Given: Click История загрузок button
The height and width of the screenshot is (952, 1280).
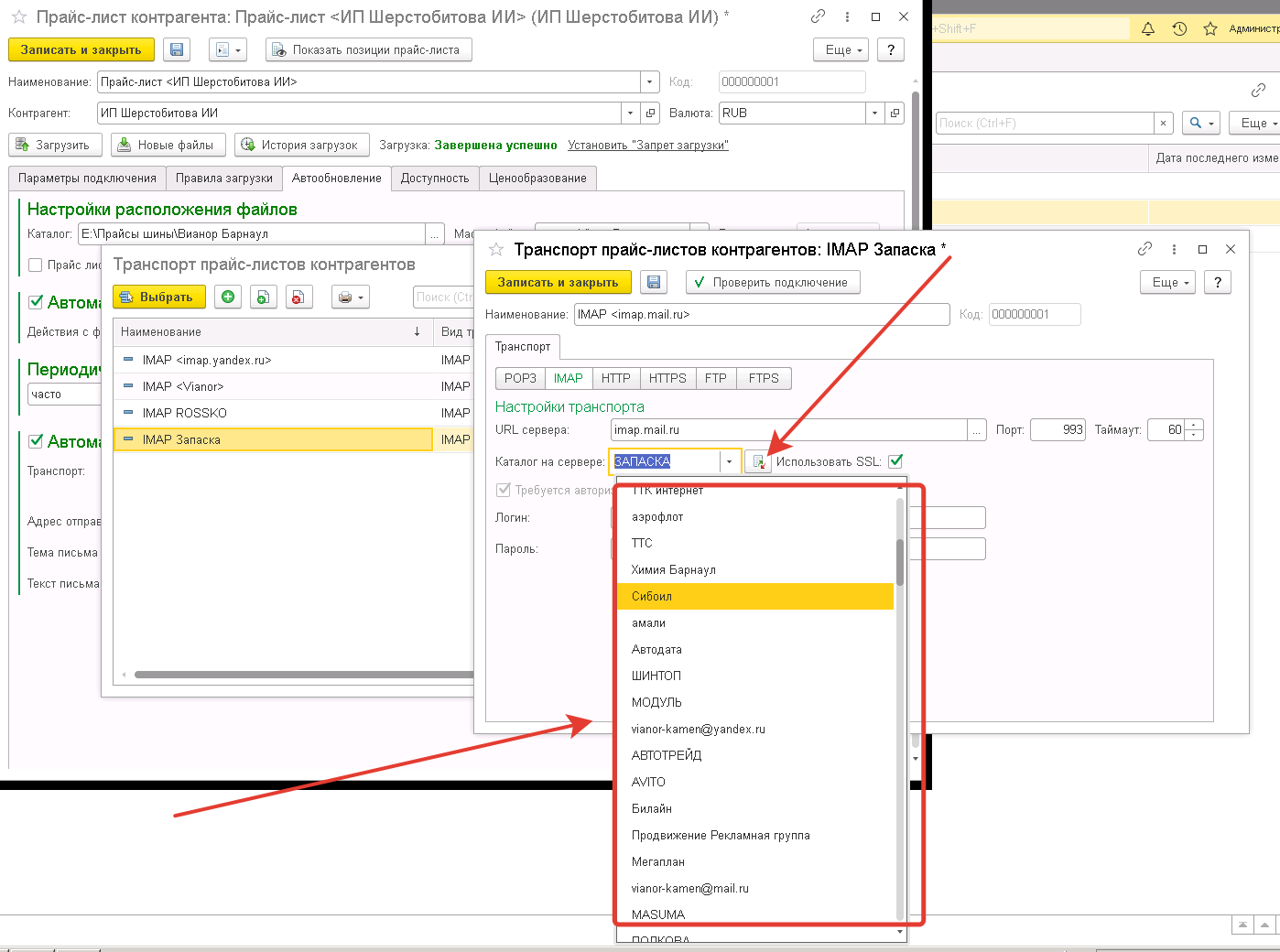Looking at the screenshot, I should coord(302,145).
